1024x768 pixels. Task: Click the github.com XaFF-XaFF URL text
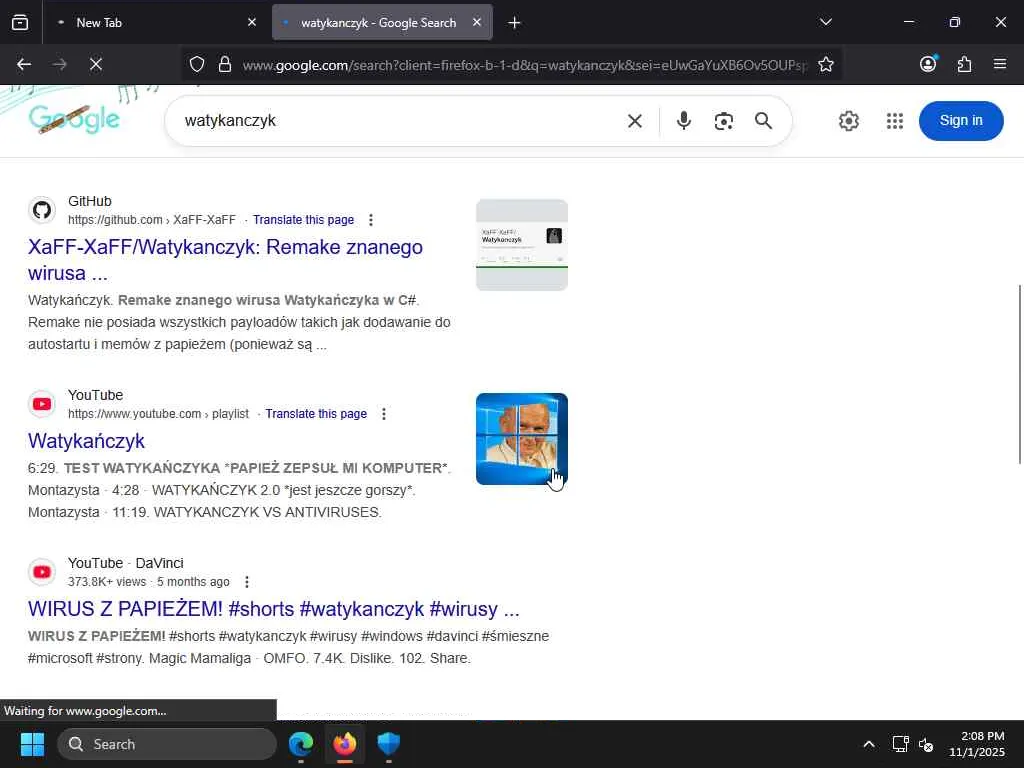152,220
